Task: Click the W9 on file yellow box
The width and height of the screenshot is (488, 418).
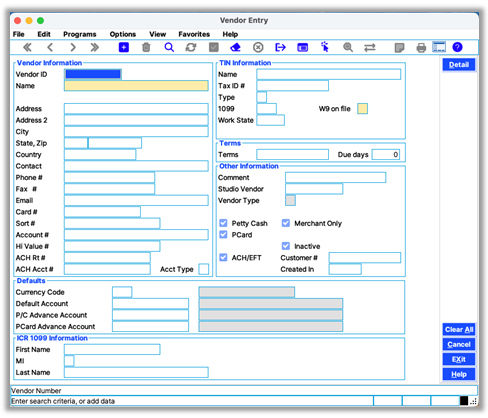Action: (362, 109)
